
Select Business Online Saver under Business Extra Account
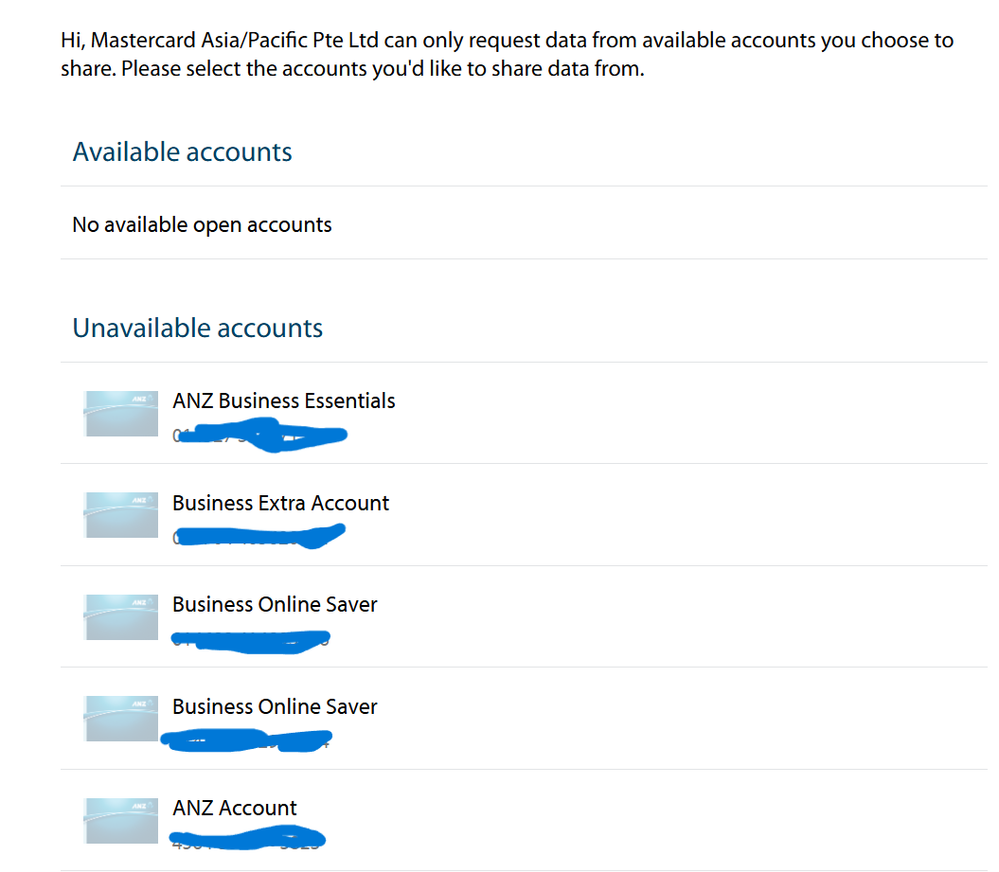click(275, 604)
